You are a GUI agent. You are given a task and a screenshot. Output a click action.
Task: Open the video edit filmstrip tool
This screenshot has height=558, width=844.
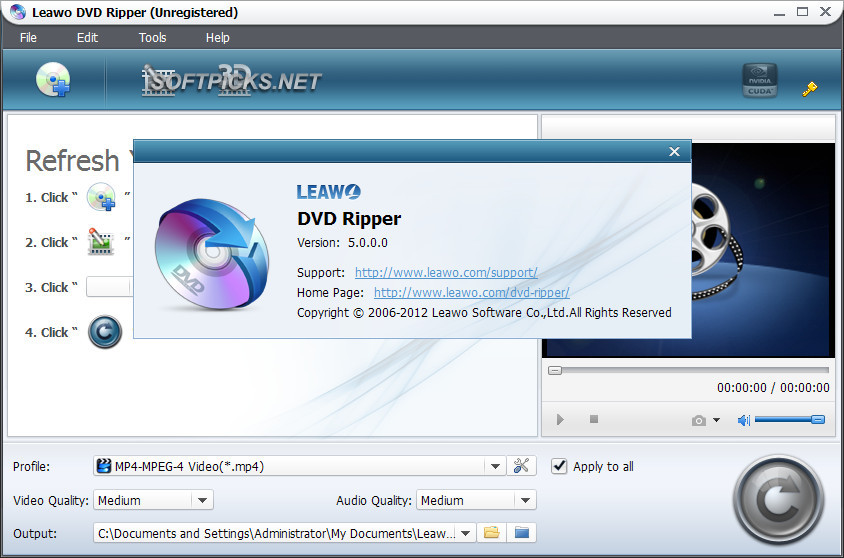[156, 80]
